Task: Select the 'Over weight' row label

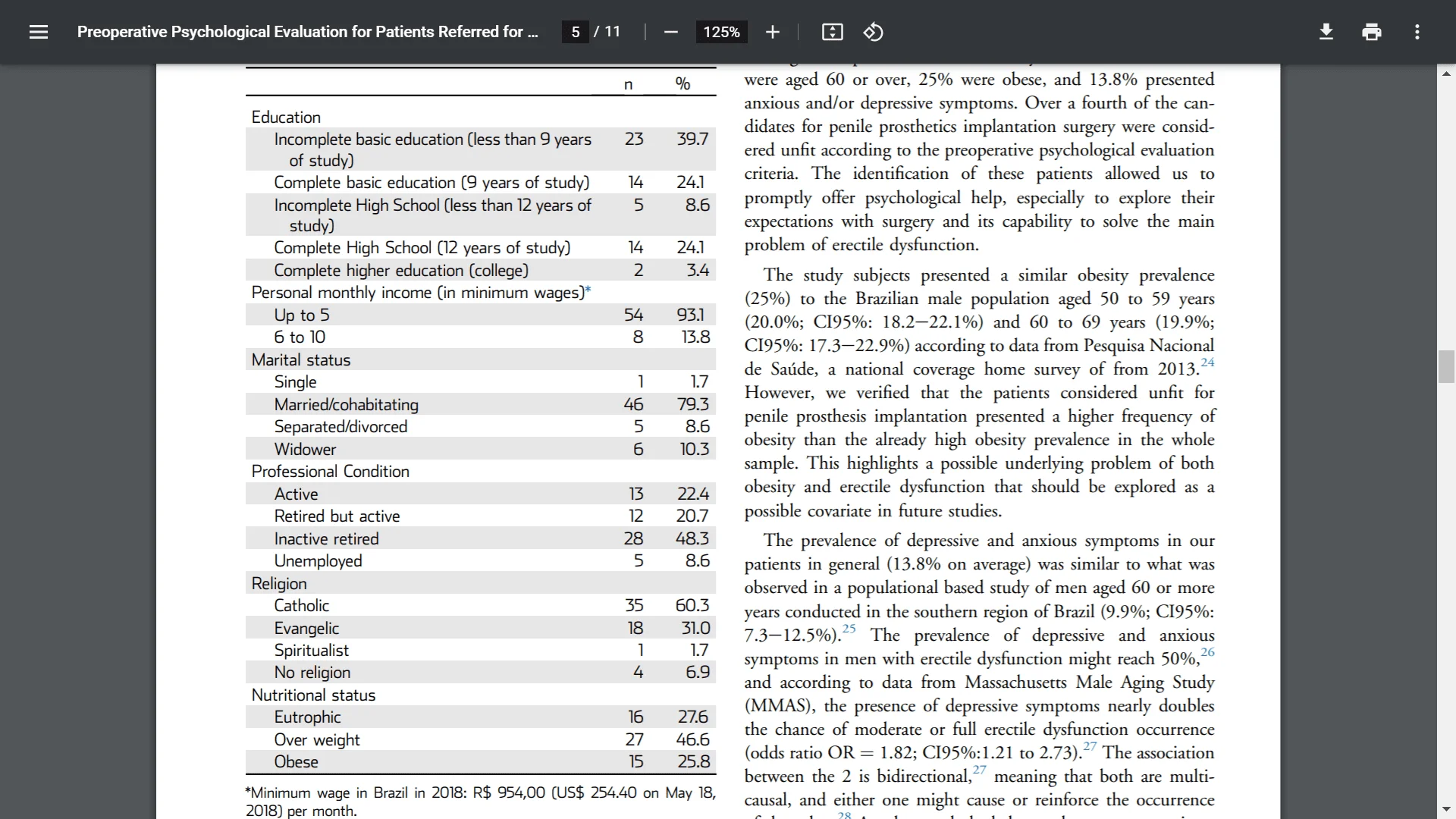Action: click(x=316, y=740)
